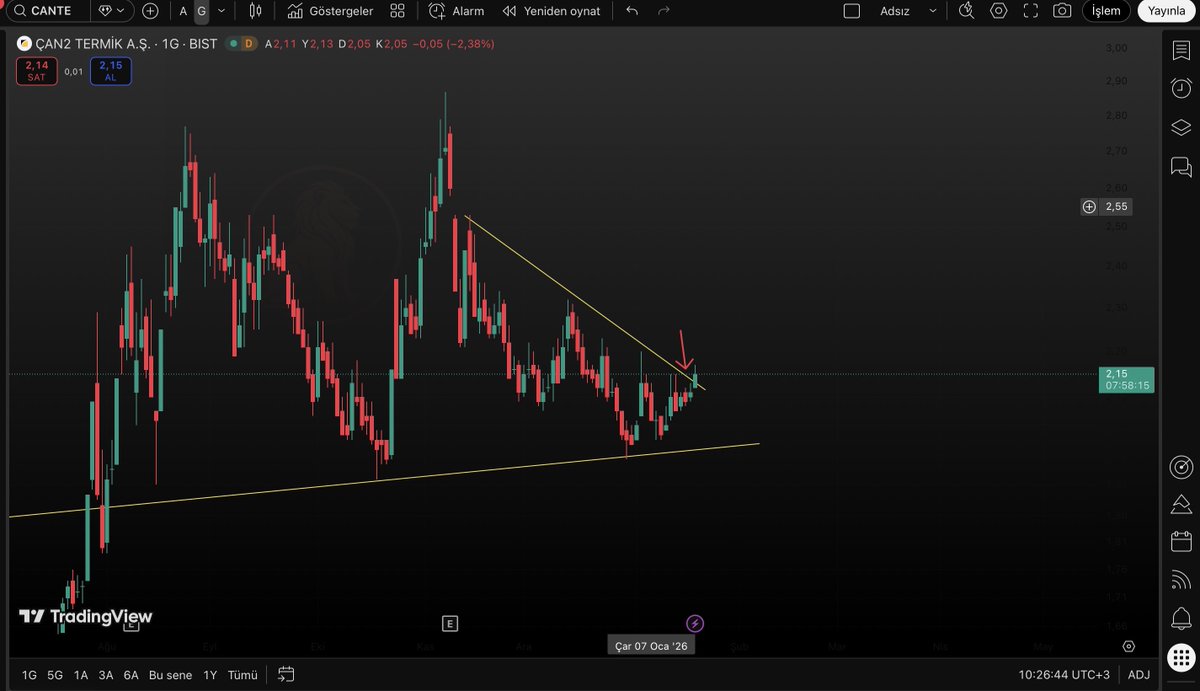Click the 2,15 AL buy button
This screenshot has width=1200, height=691.
click(110, 71)
